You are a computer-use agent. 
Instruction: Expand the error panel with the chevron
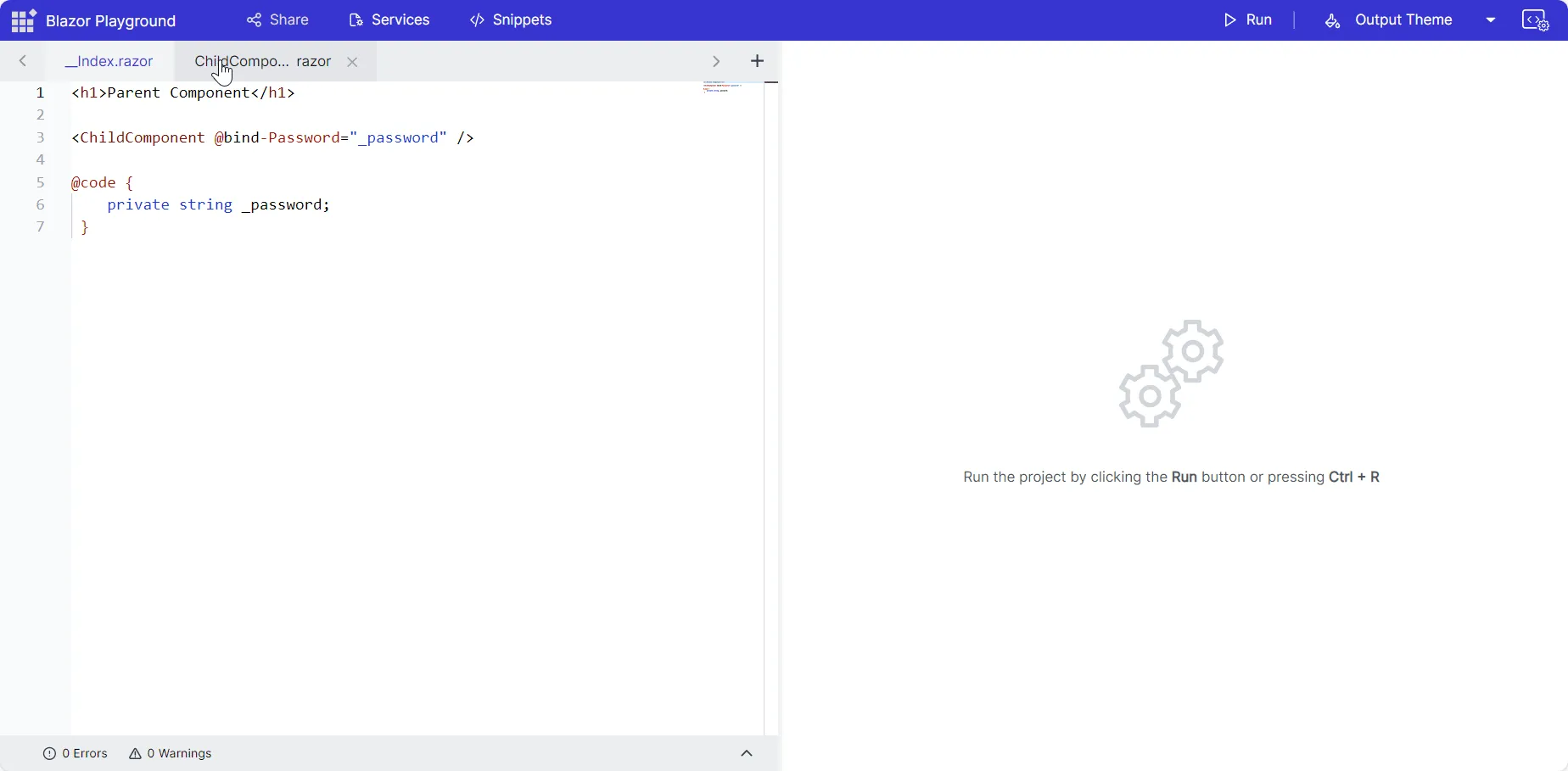(747, 753)
